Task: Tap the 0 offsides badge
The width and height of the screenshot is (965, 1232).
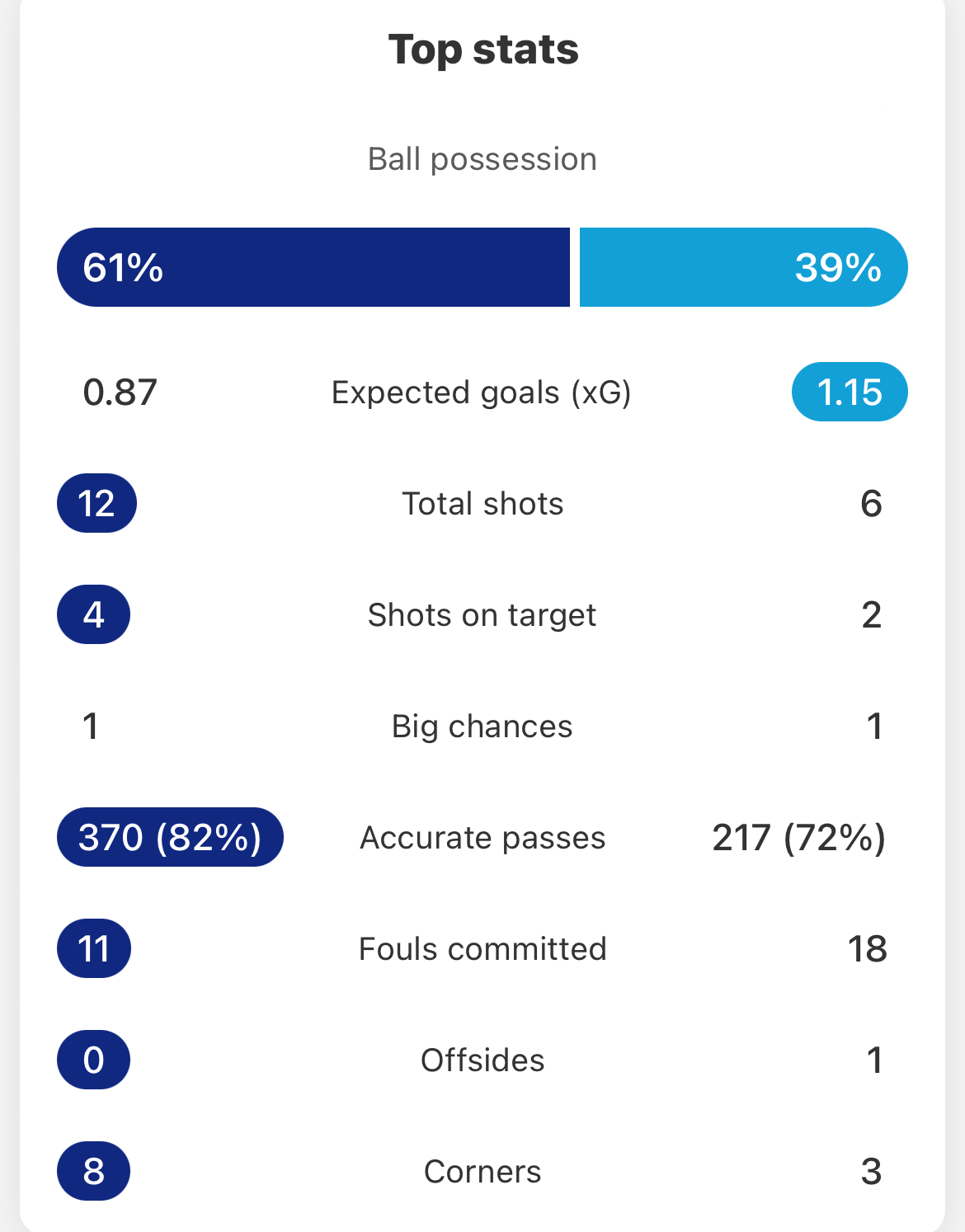Action: (93, 1060)
